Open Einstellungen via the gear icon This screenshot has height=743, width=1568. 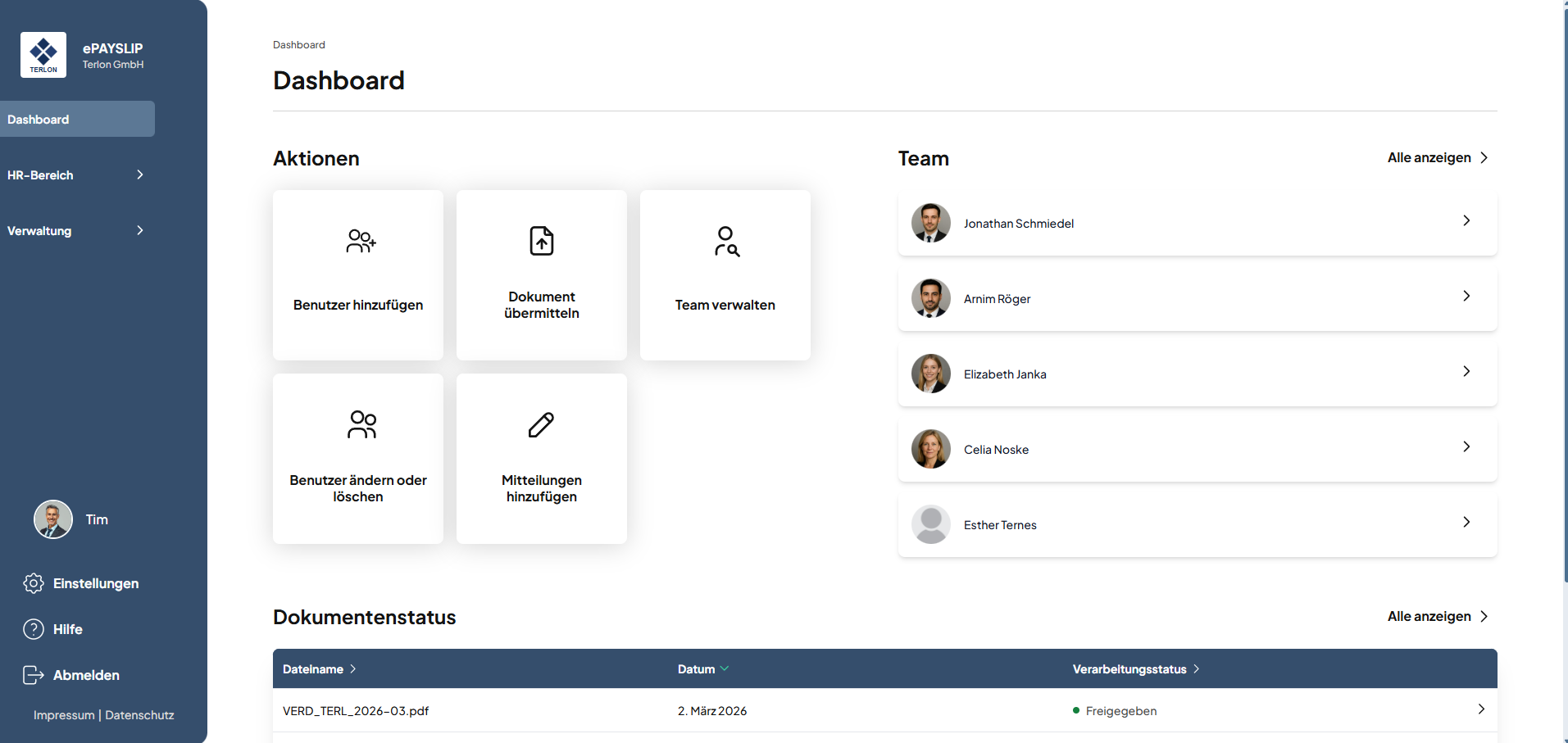(34, 583)
